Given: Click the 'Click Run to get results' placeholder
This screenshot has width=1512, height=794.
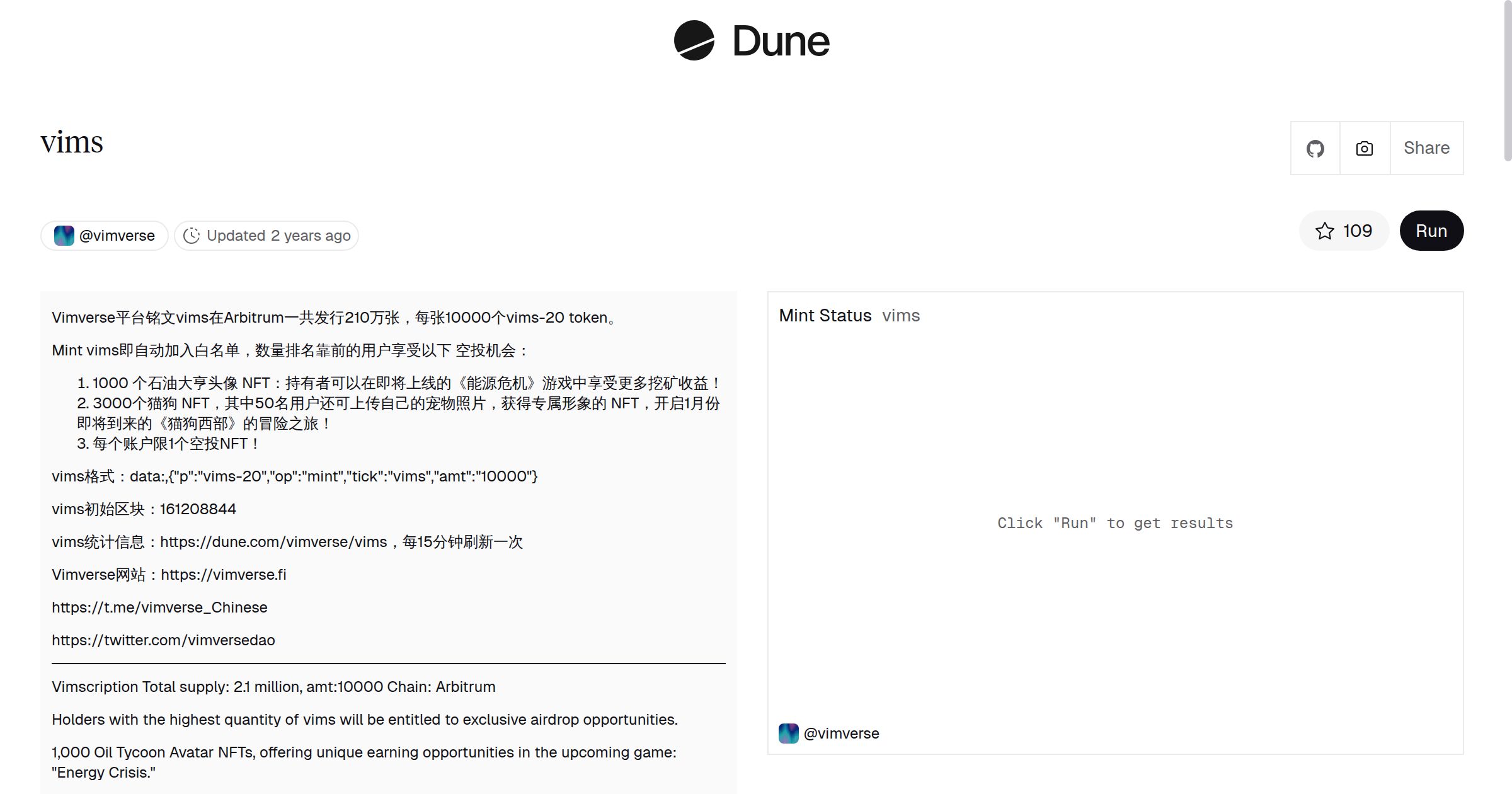Looking at the screenshot, I should 1114,523.
